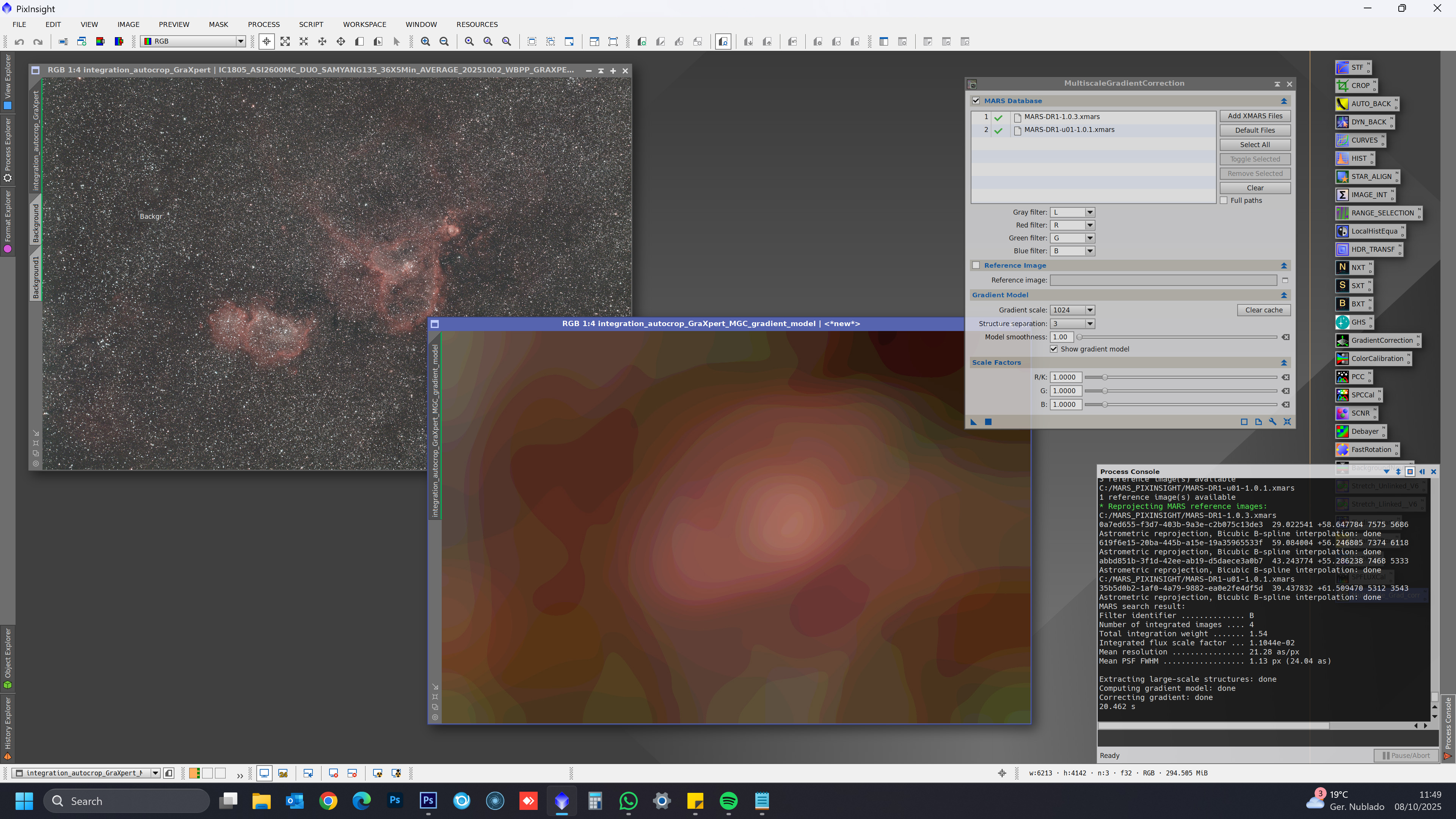Open the Process Explorer side tab
Image resolution: width=1456 pixels, height=819 pixels.
point(7,148)
